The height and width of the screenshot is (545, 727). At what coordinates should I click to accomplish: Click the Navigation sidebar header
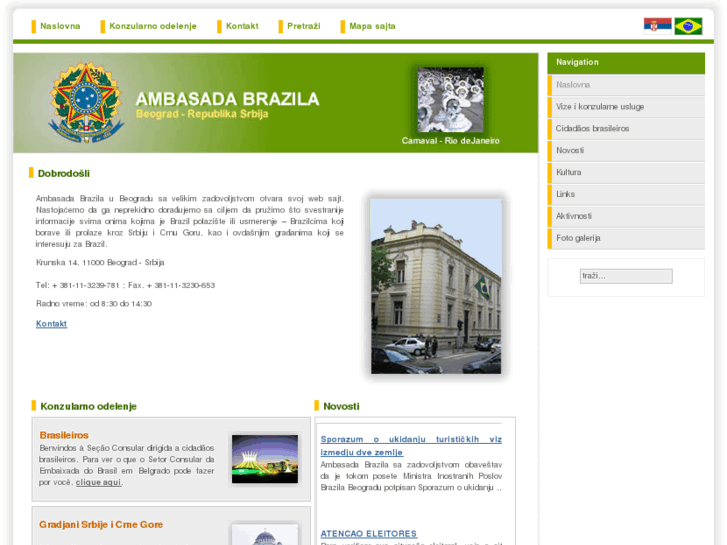(x=626, y=63)
